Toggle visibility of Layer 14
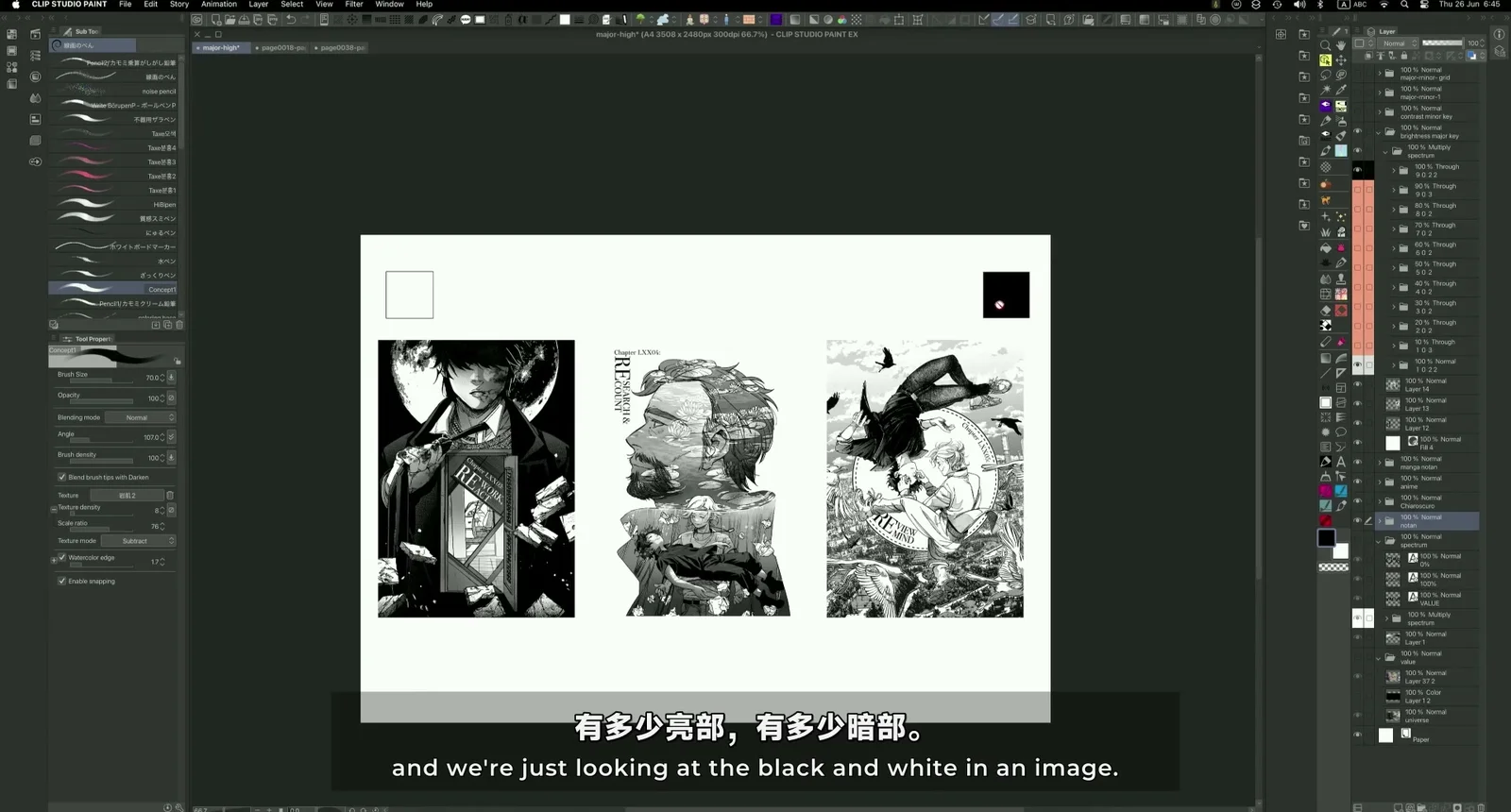1511x812 pixels. tap(1358, 384)
